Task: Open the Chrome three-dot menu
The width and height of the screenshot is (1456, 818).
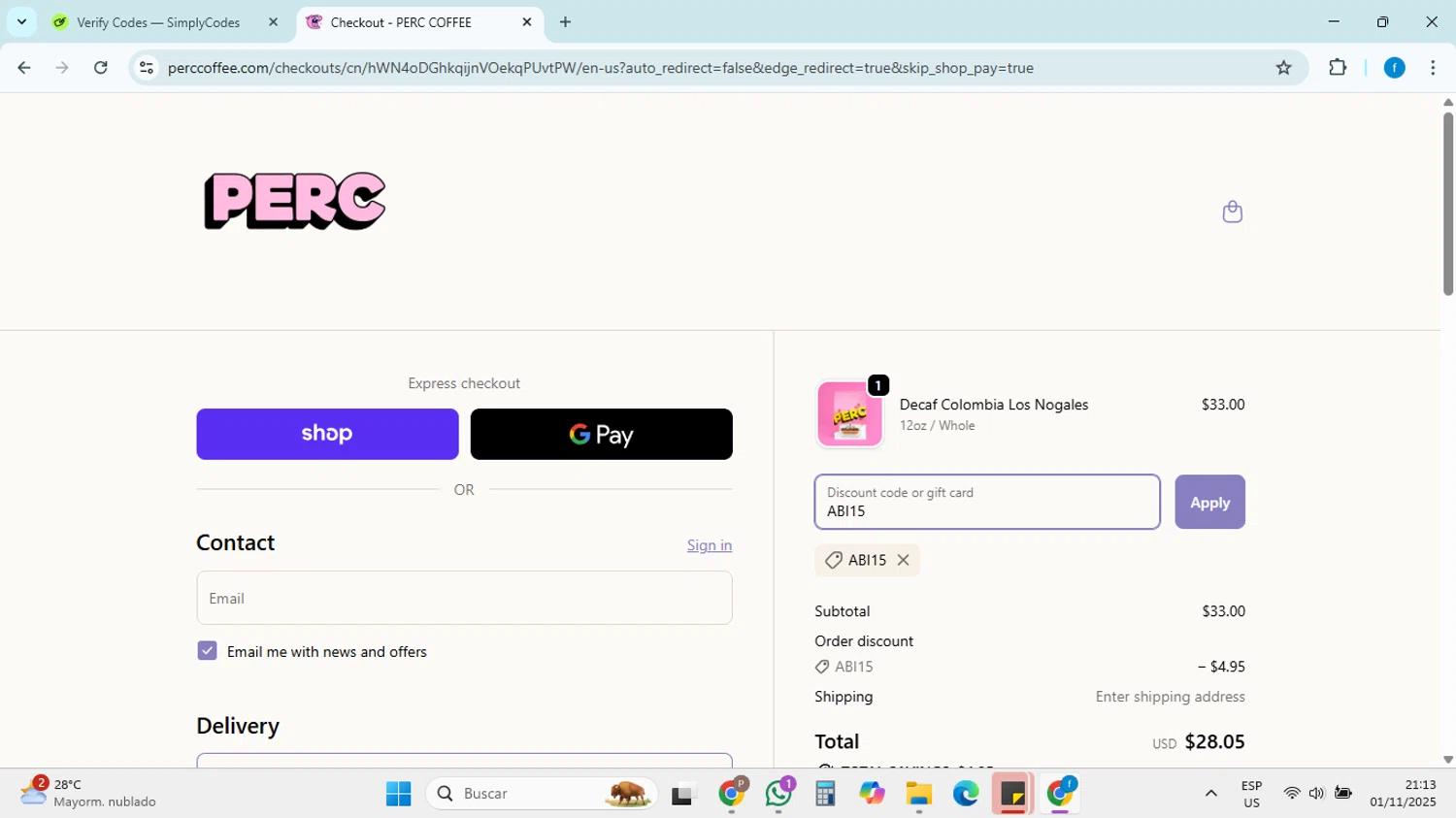Action: [x=1433, y=68]
